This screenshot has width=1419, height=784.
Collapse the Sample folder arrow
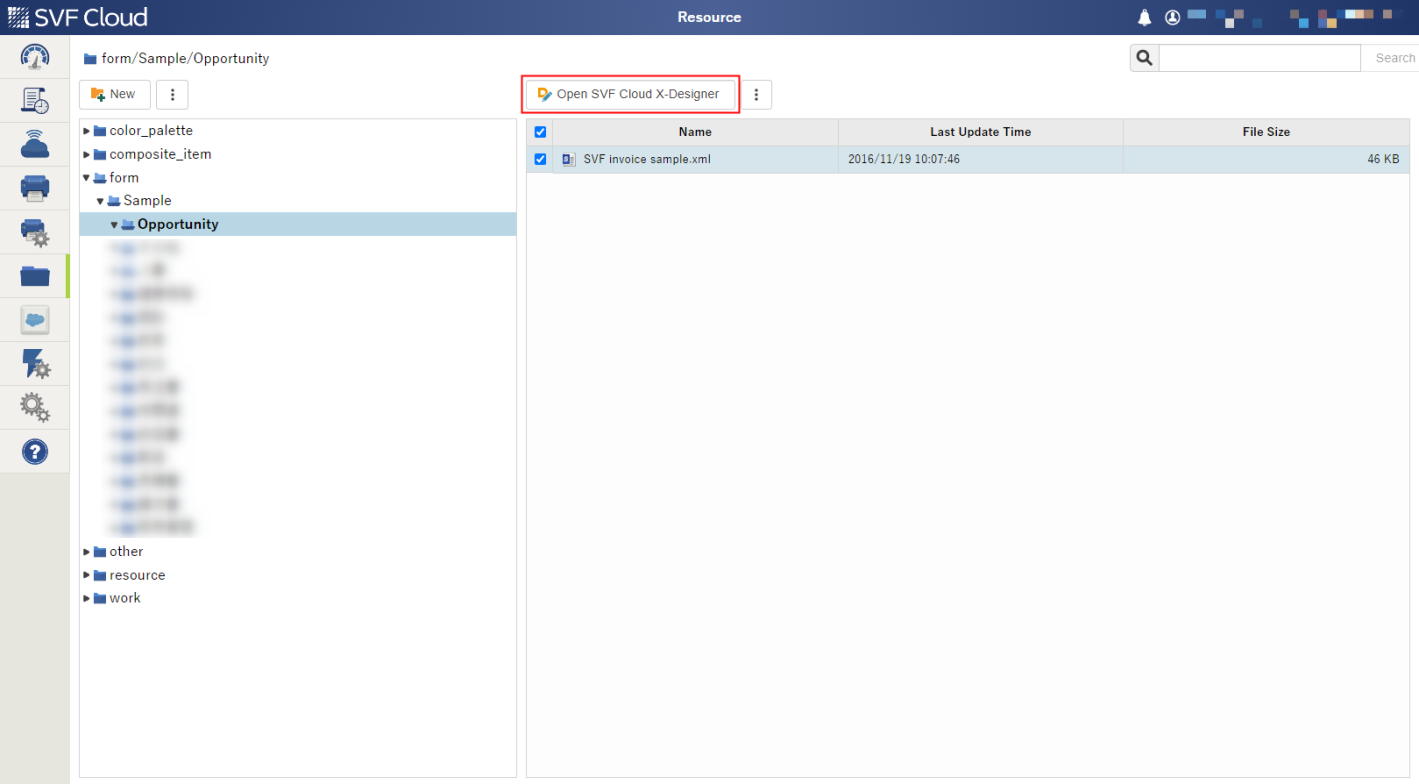101,201
